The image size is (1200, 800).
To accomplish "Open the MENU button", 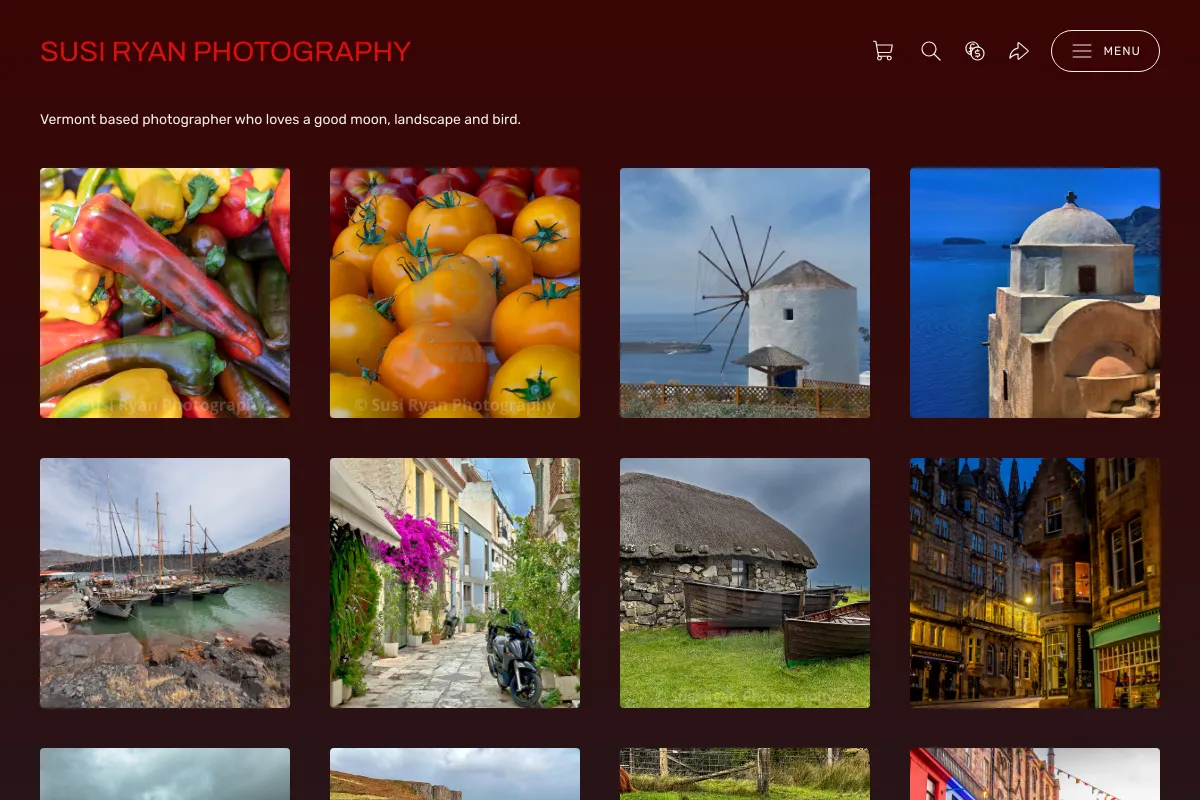I will tap(1105, 51).
